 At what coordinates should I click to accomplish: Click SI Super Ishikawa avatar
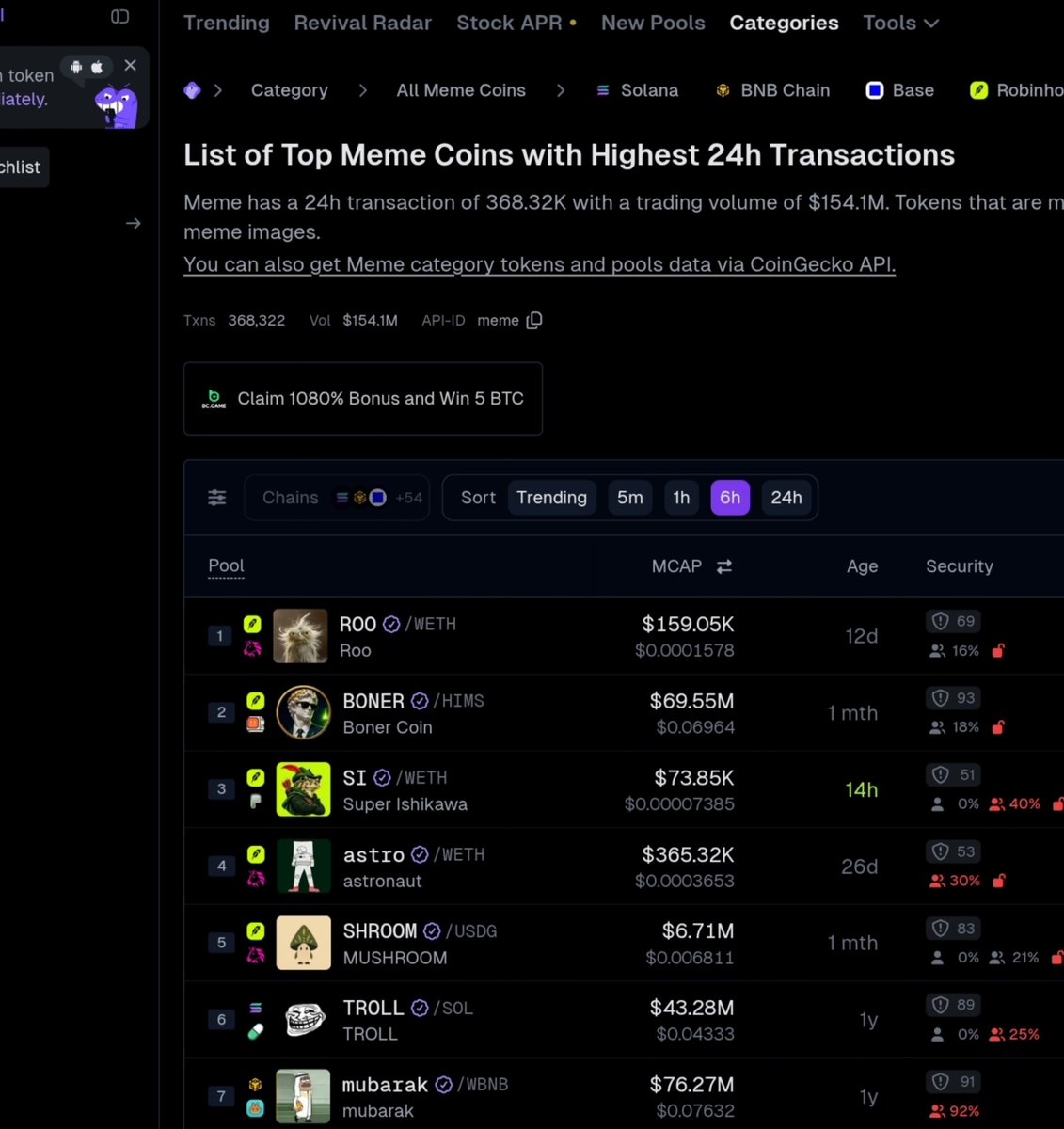coord(303,789)
